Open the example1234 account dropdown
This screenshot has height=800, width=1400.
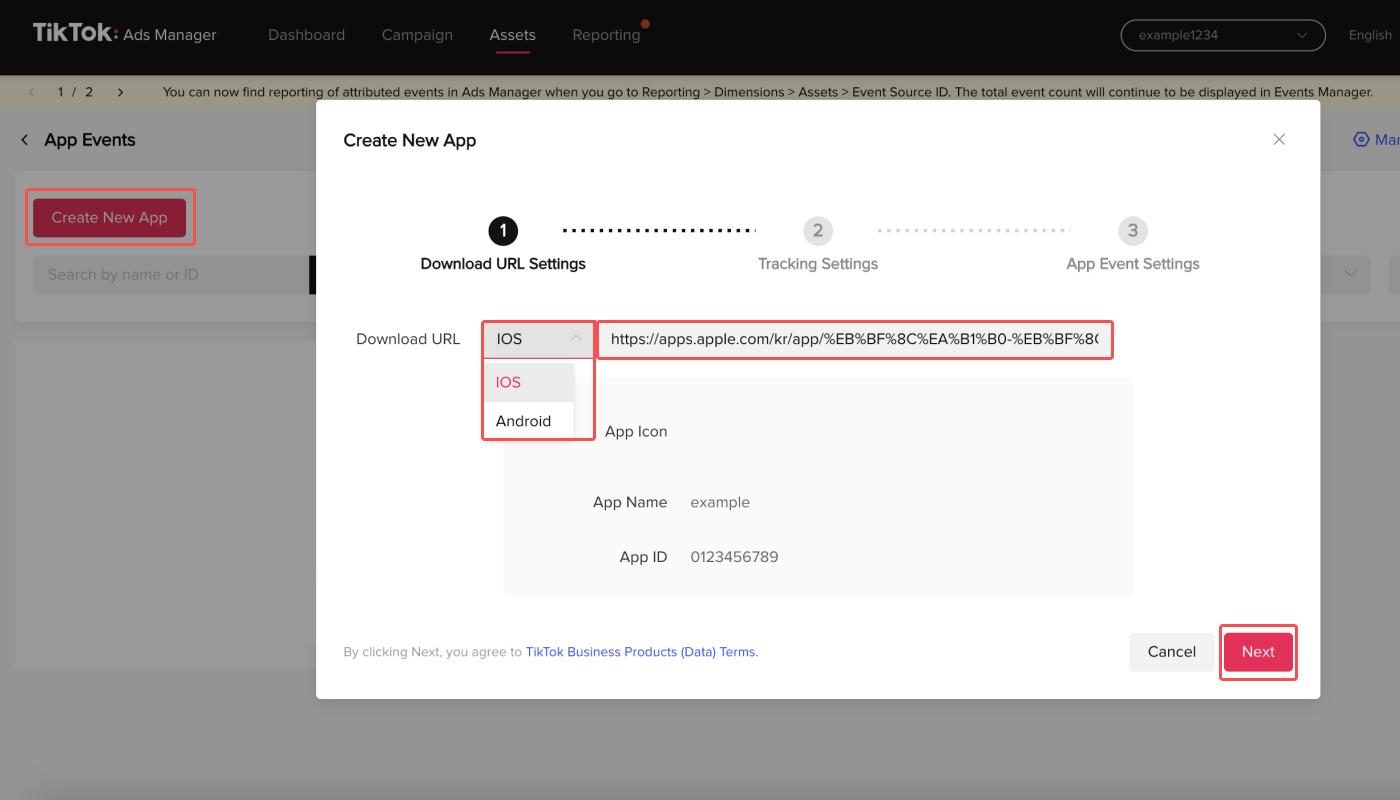point(1223,35)
